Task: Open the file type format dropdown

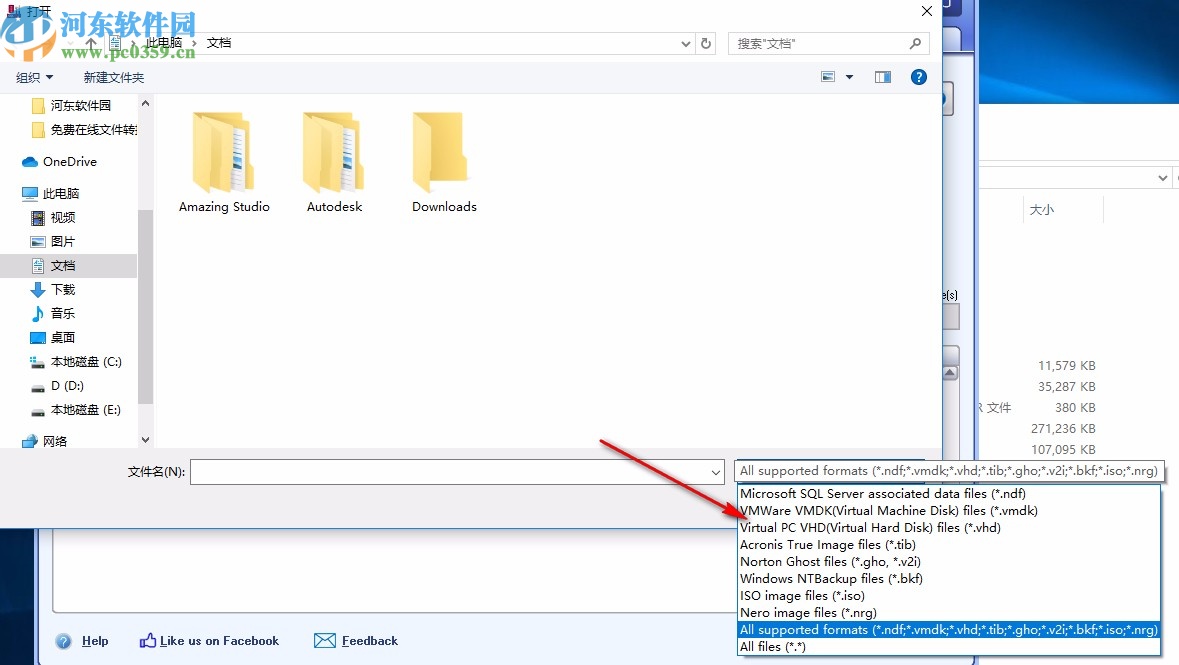Action: pyautogui.click(x=948, y=470)
